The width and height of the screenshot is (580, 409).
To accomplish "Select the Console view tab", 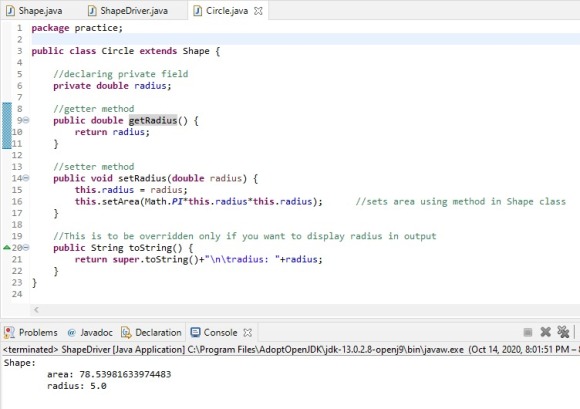I will coord(220,332).
